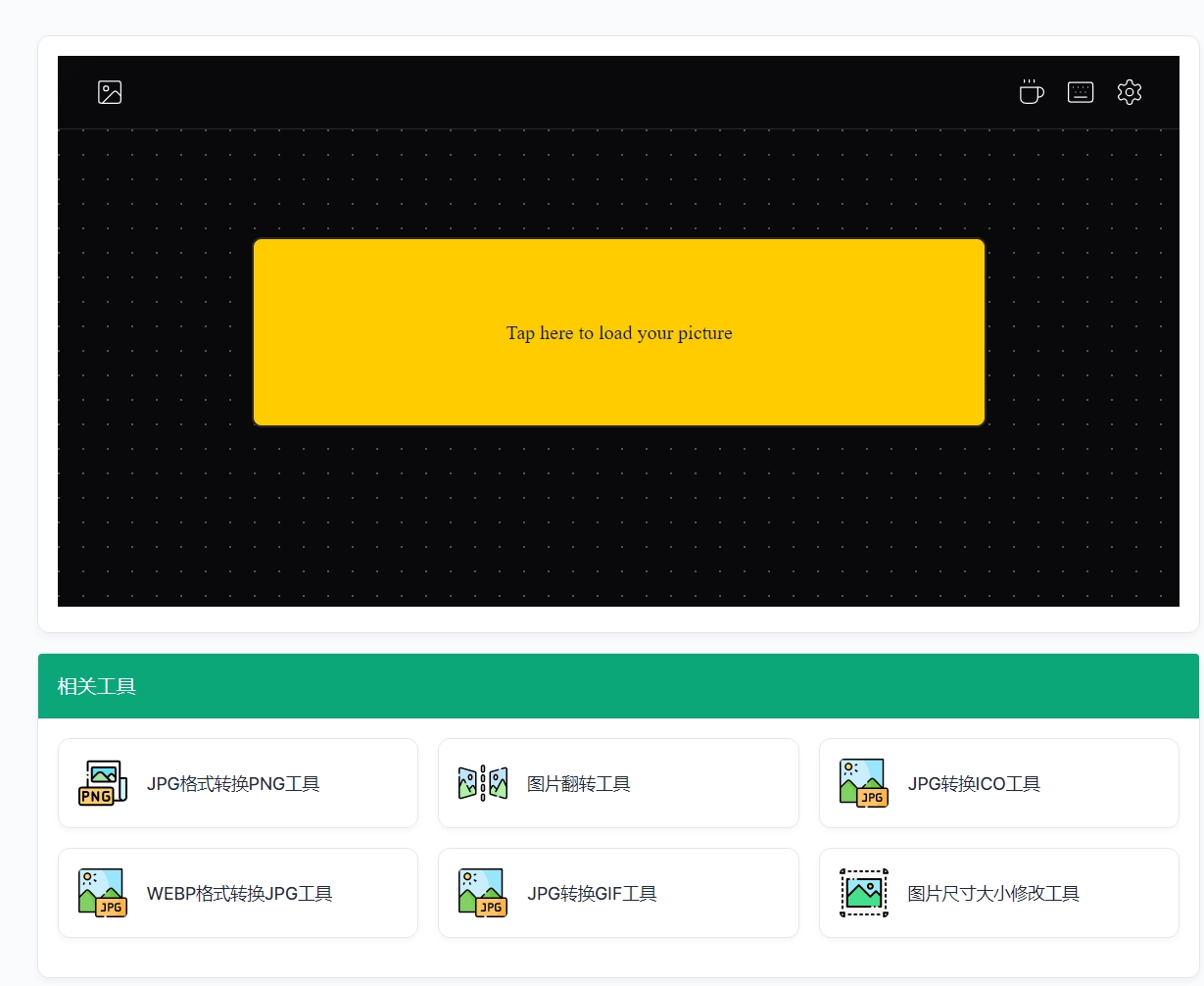The width and height of the screenshot is (1204, 986).
Task: Open the 图片尺寸大小修改工具 link
Action: [x=993, y=894]
